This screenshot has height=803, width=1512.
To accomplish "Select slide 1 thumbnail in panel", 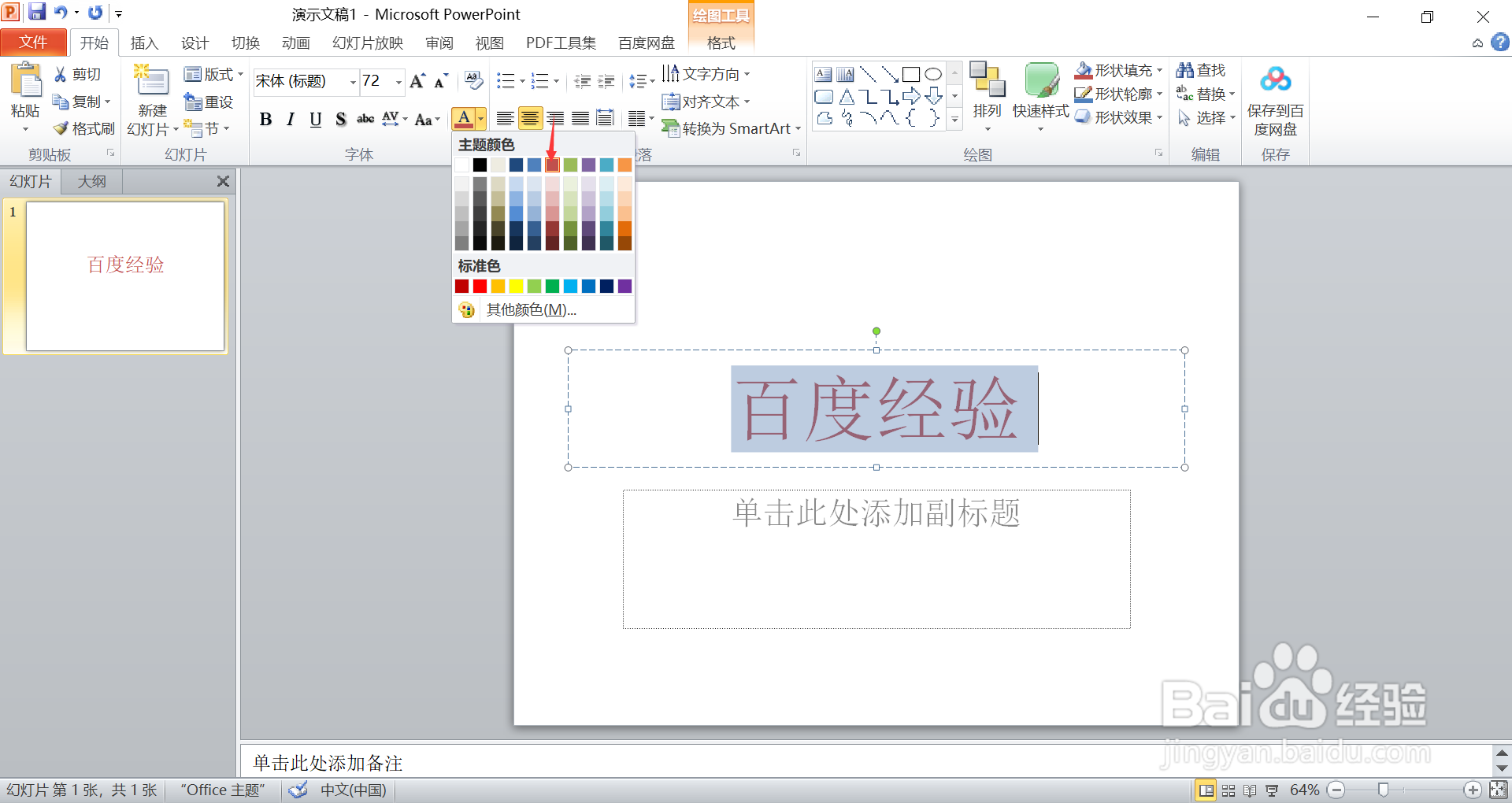I will point(125,276).
